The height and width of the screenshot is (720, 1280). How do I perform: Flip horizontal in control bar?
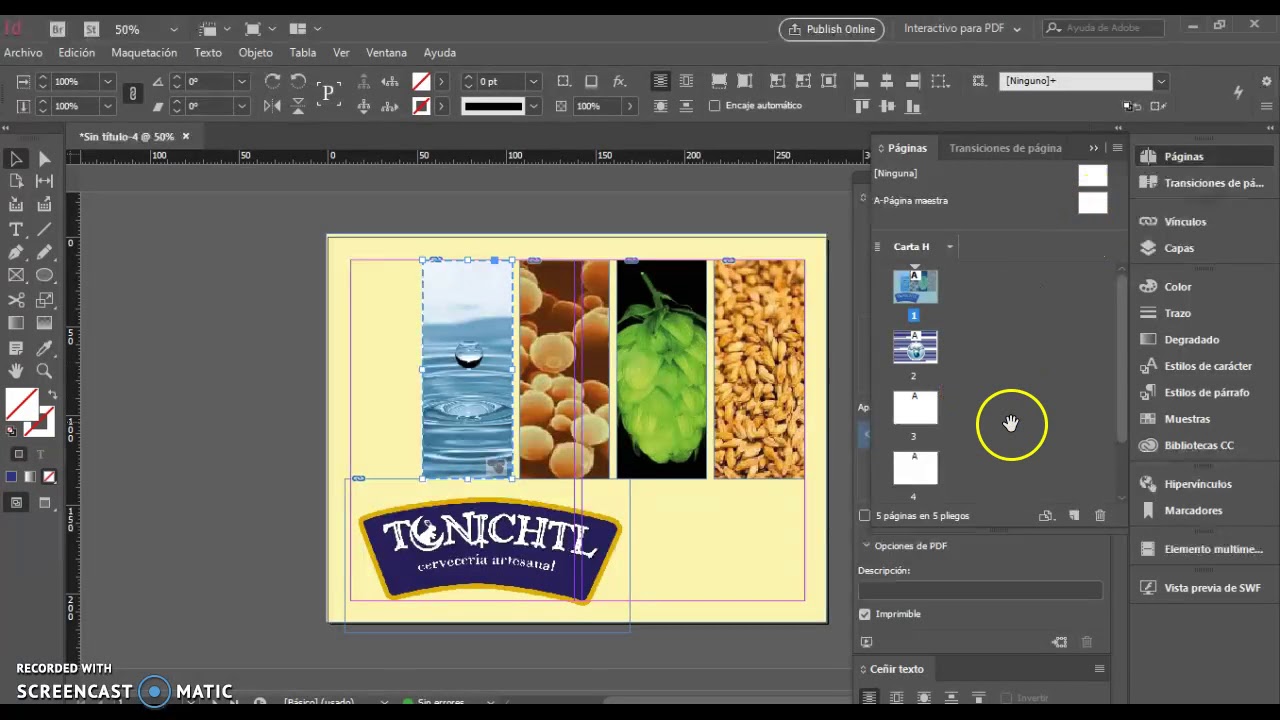point(272,106)
